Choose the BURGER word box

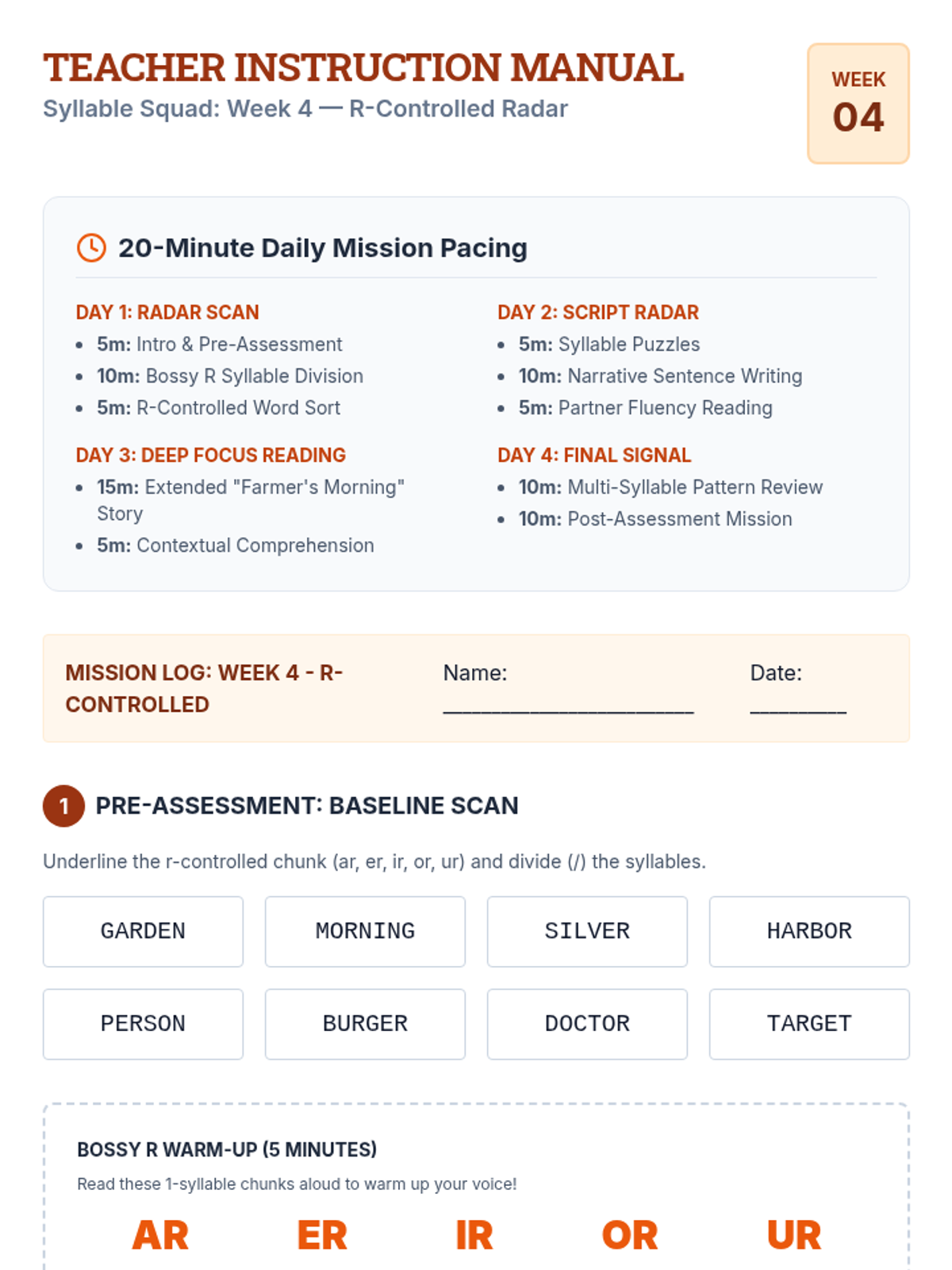(x=365, y=1024)
